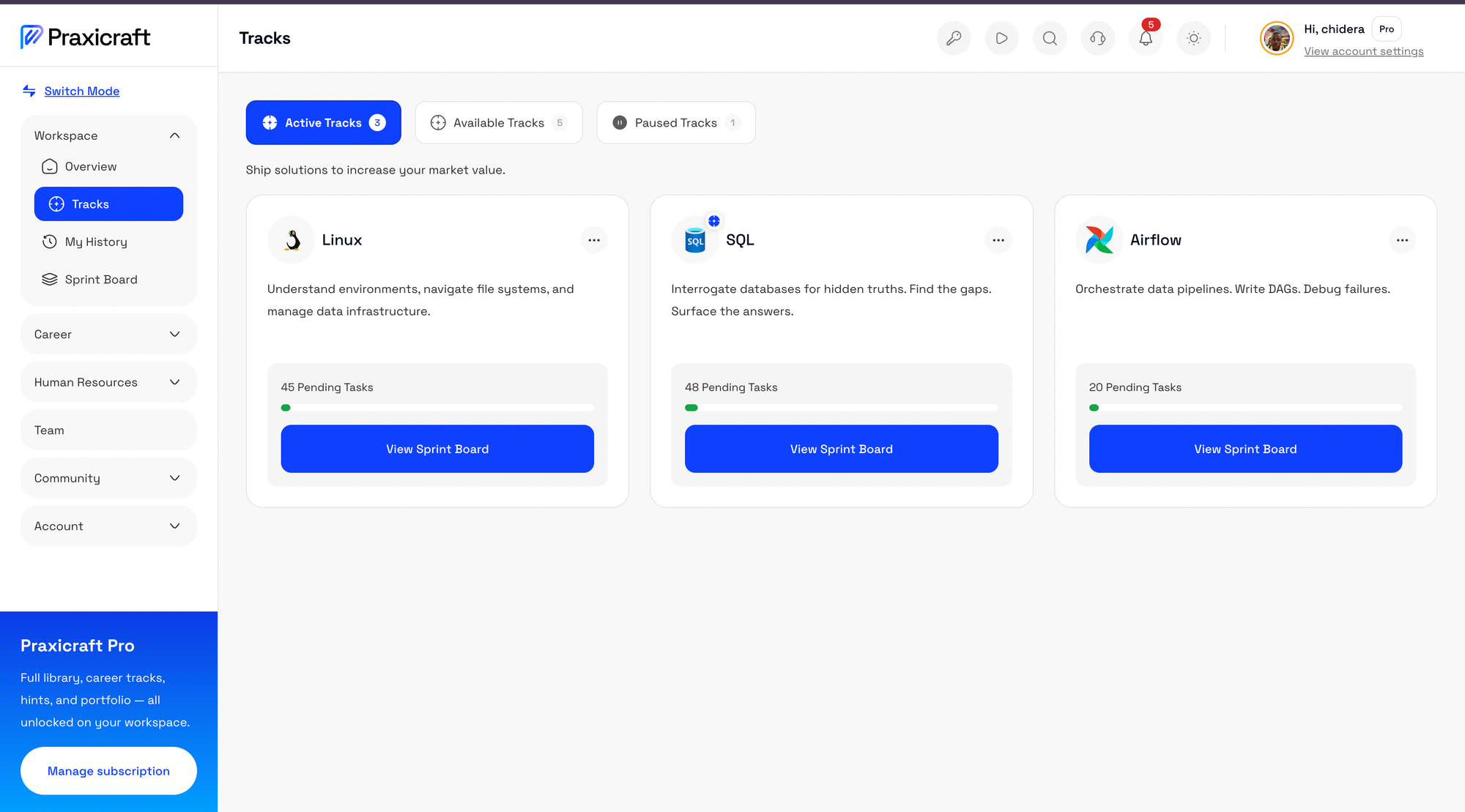The image size is (1465, 812).
Task: Click View Sprint Board for SQL
Action: click(x=841, y=449)
